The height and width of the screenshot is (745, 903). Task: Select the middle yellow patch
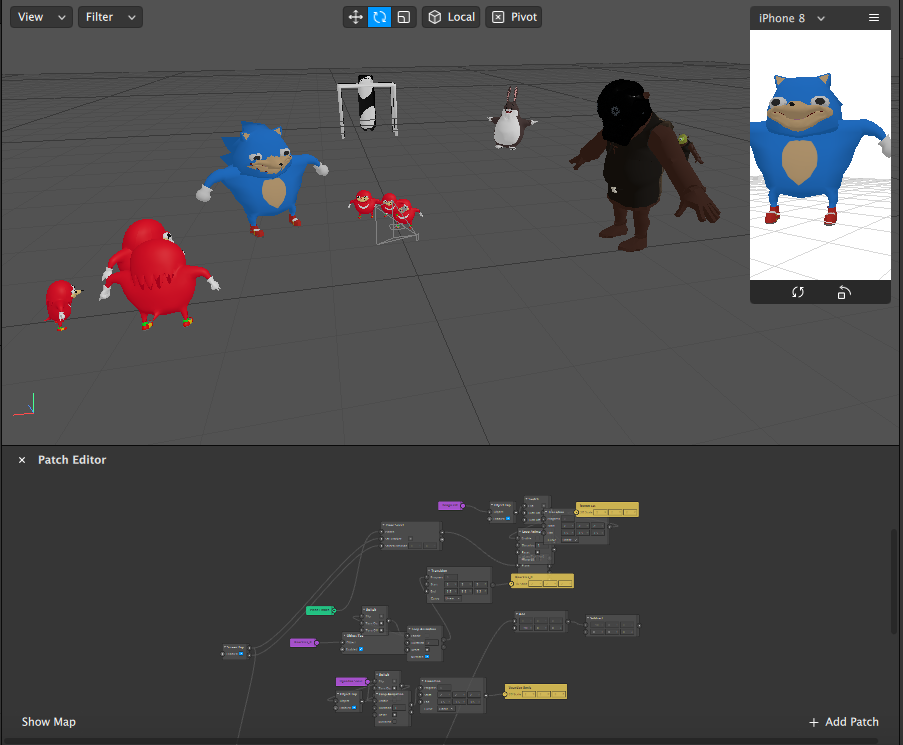coord(542,581)
